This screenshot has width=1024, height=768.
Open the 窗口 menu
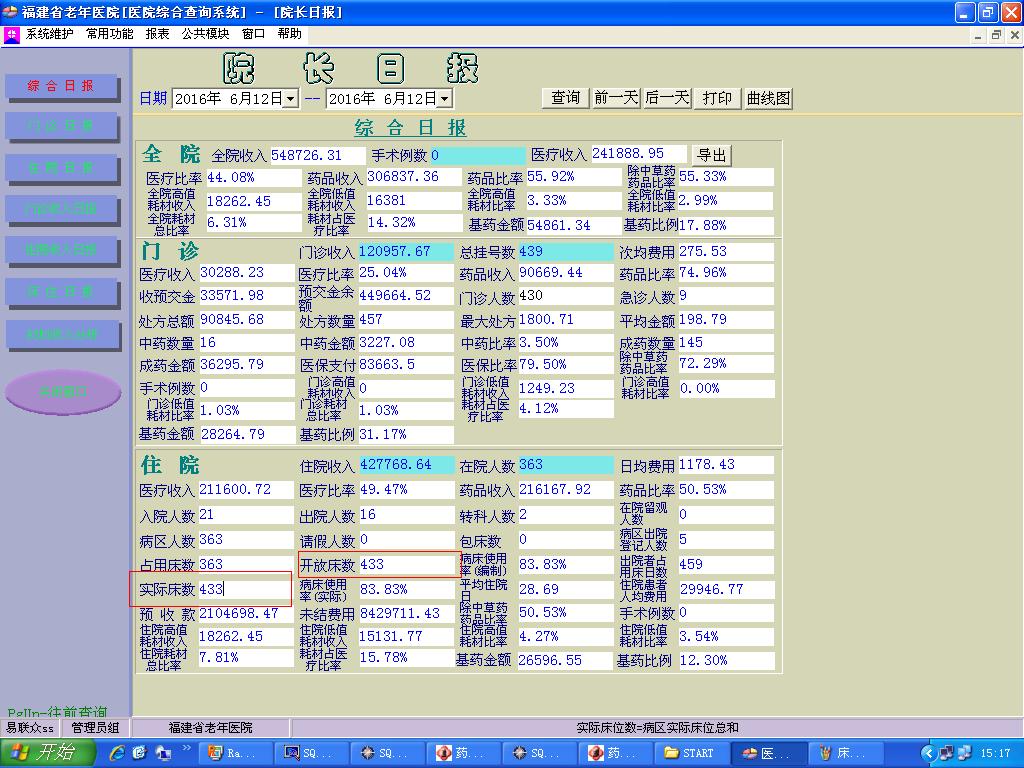pyautogui.click(x=253, y=34)
